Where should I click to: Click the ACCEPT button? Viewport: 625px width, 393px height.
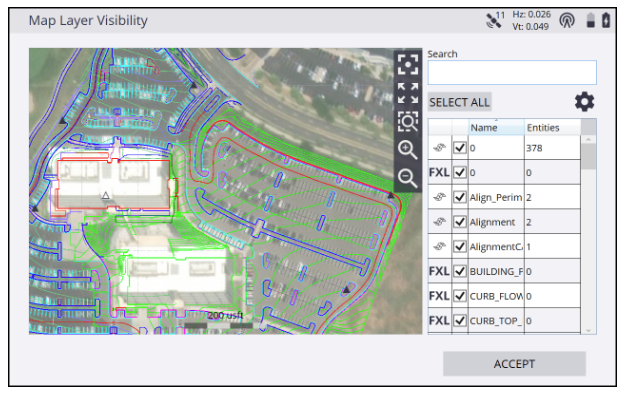[514, 364]
